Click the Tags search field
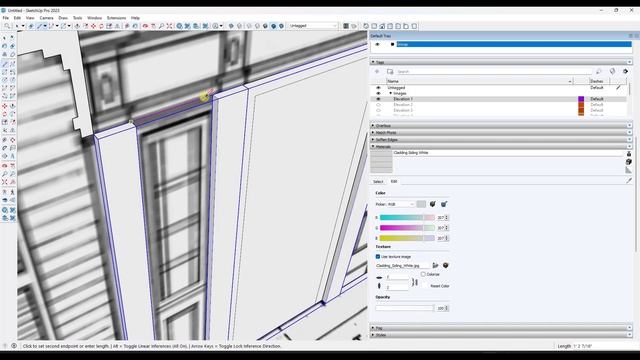 (494, 71)
